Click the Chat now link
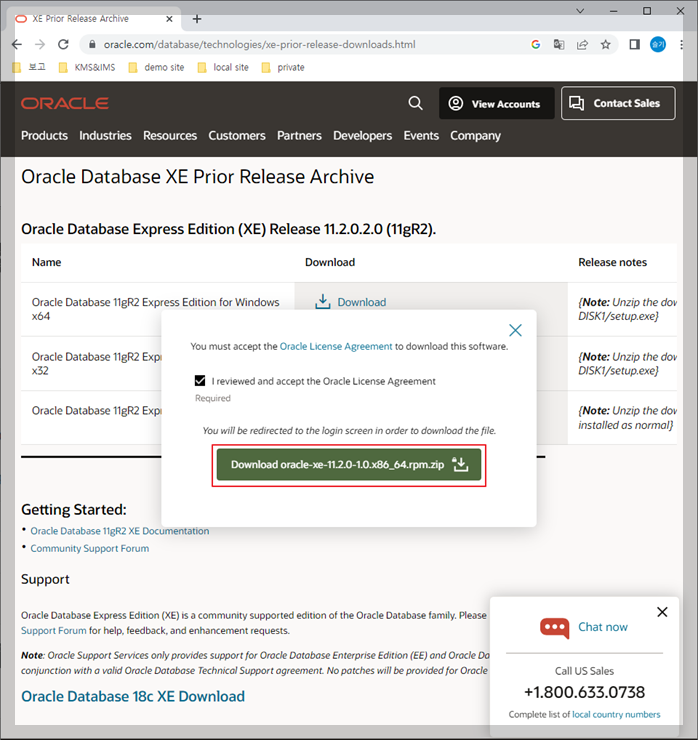The width and height of the screenshot is (698, 740). point(603,627)
